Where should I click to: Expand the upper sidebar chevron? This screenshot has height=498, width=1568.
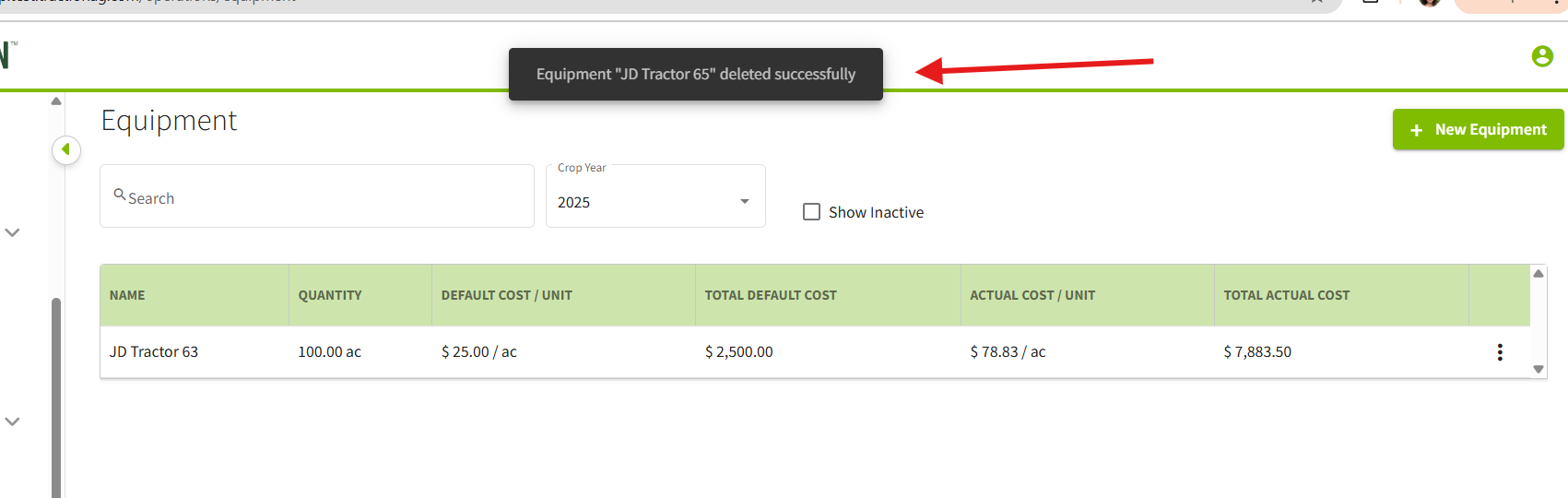point(12,232)
